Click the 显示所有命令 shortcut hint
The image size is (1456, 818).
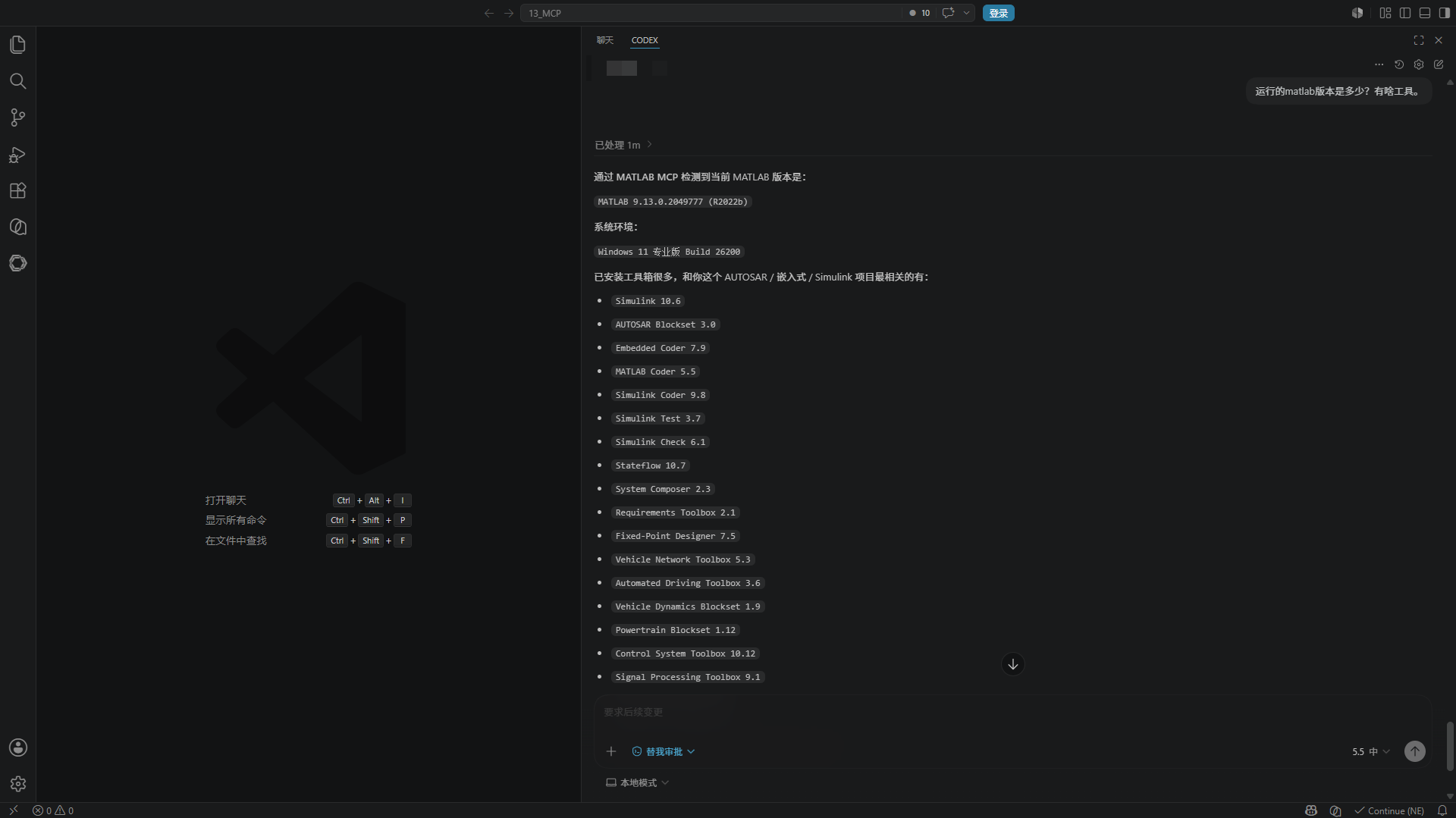tap(236, 520)
